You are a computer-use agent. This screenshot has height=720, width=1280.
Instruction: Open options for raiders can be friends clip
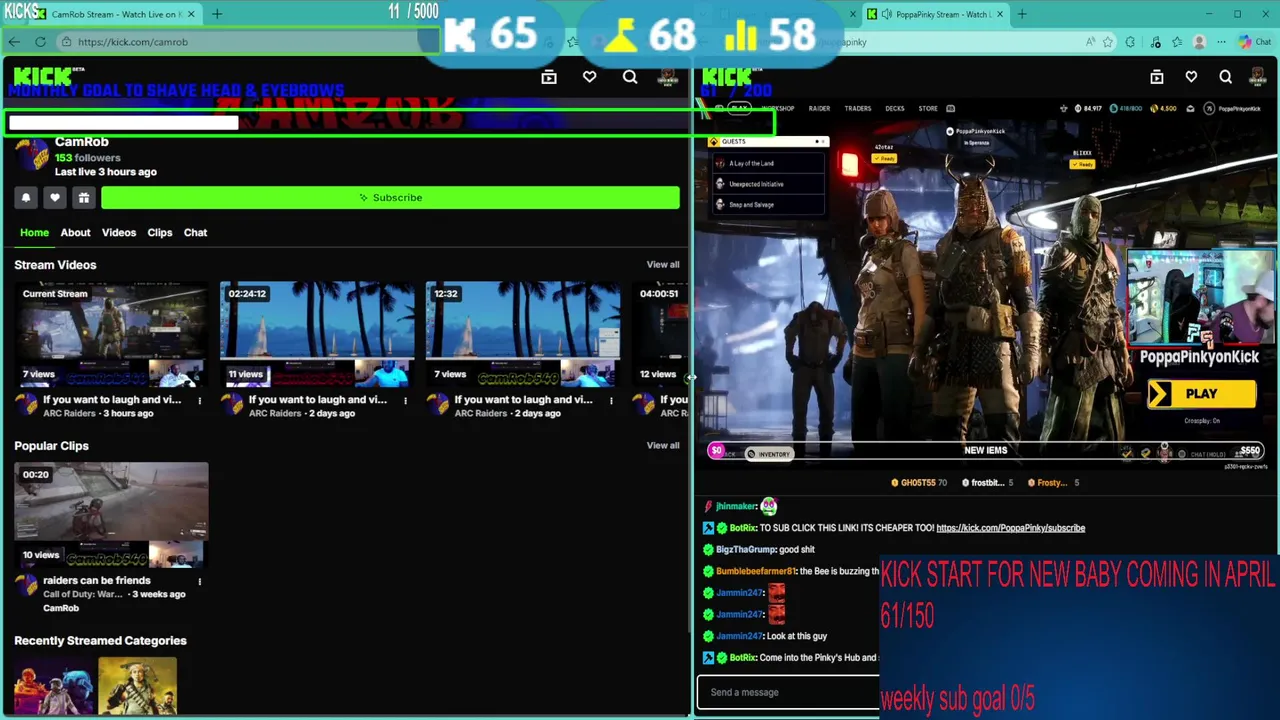pyautogui.click(x=199, y=582)
